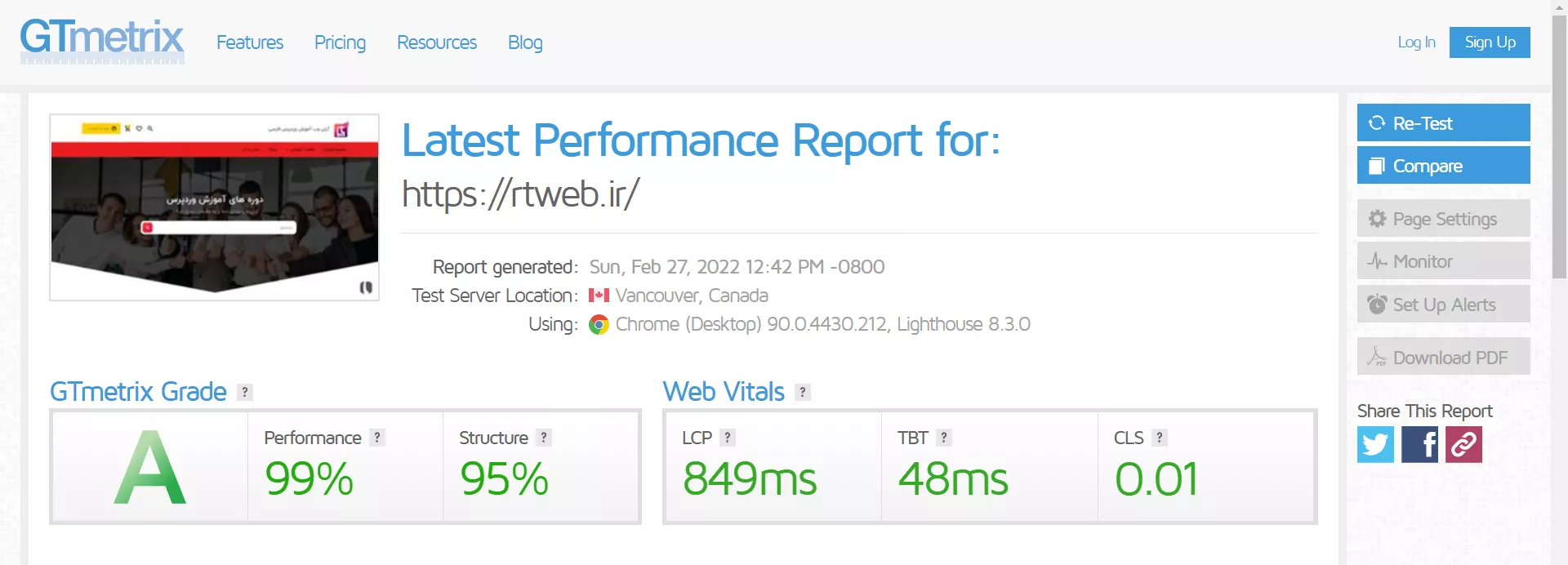Viewport: 1568px width, 565px height.
Task: Show Performance score help tooltip
Action: [x=376, y=438]
